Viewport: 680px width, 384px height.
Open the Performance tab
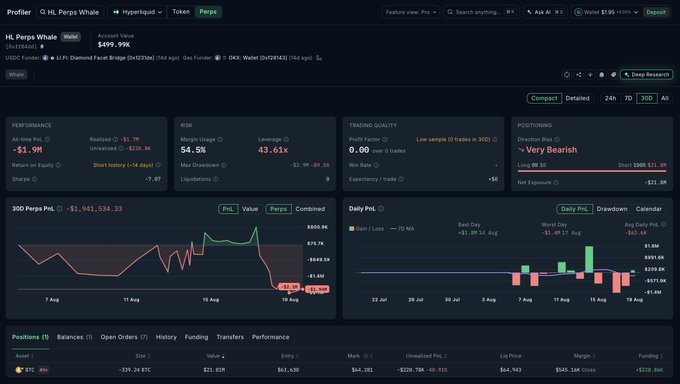271,337
